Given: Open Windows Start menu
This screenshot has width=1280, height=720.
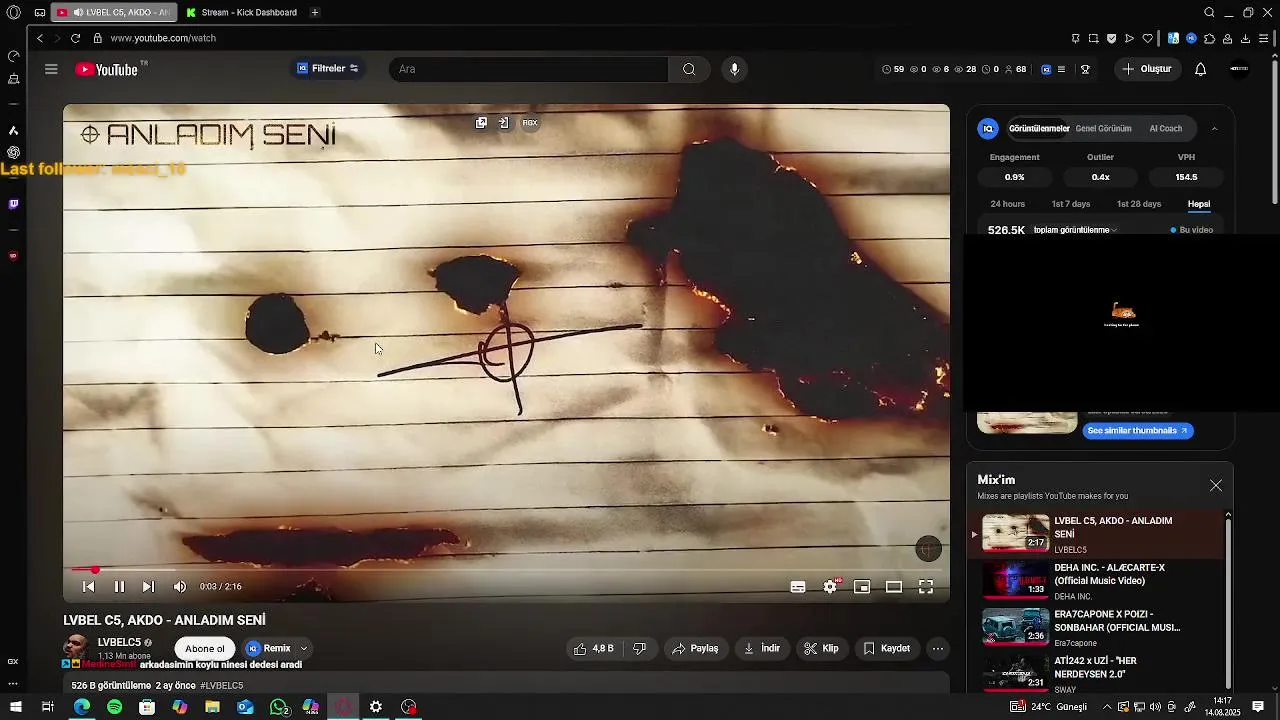Looking at the screenshot, I should click(x=16, y=707).
